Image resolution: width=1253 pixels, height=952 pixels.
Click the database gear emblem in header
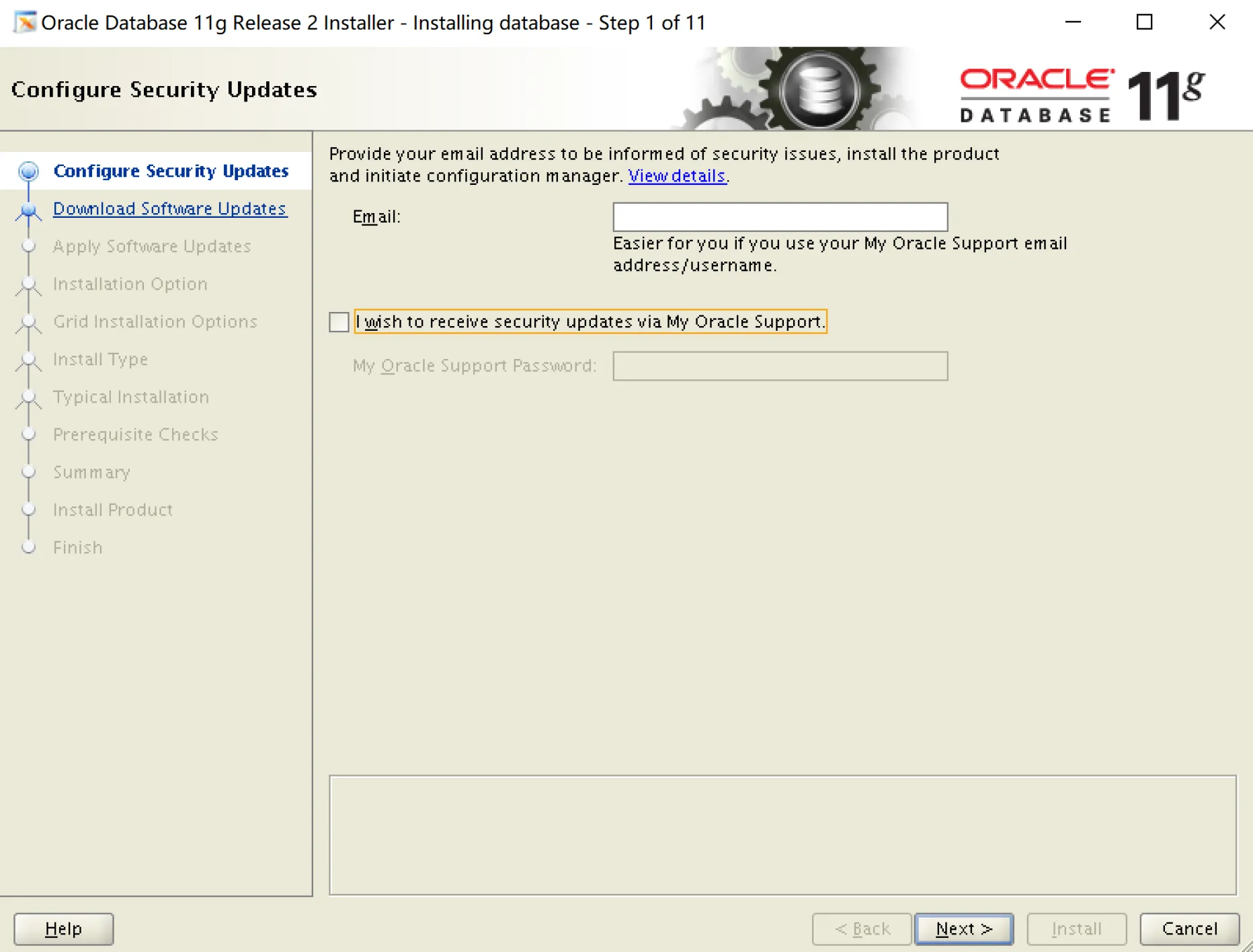click(x=818, y=89)
